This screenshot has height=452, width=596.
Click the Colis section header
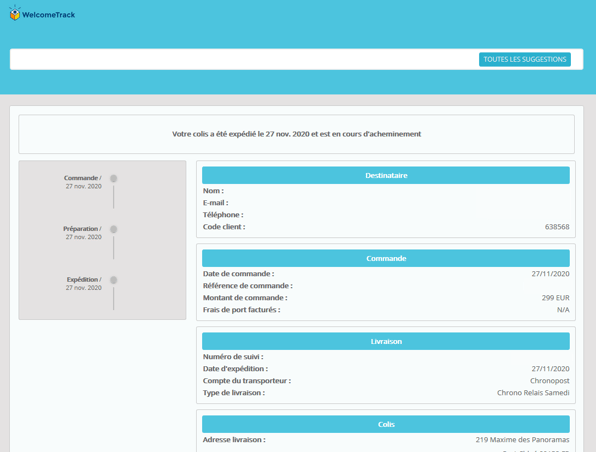click(x=386, y=424)
